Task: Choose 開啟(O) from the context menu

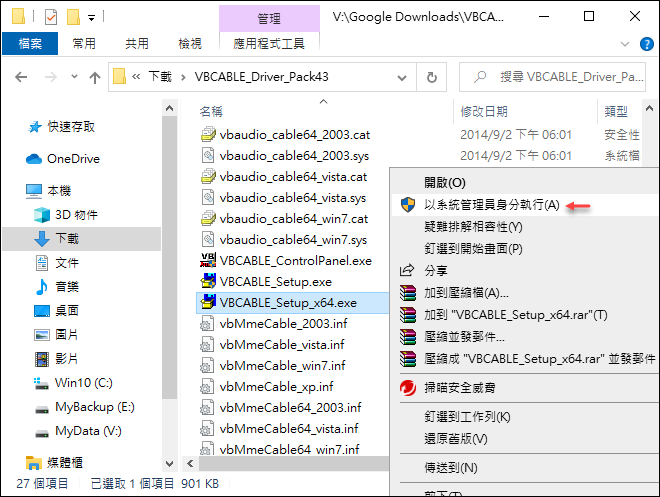Action: click(x=525, y=183)
